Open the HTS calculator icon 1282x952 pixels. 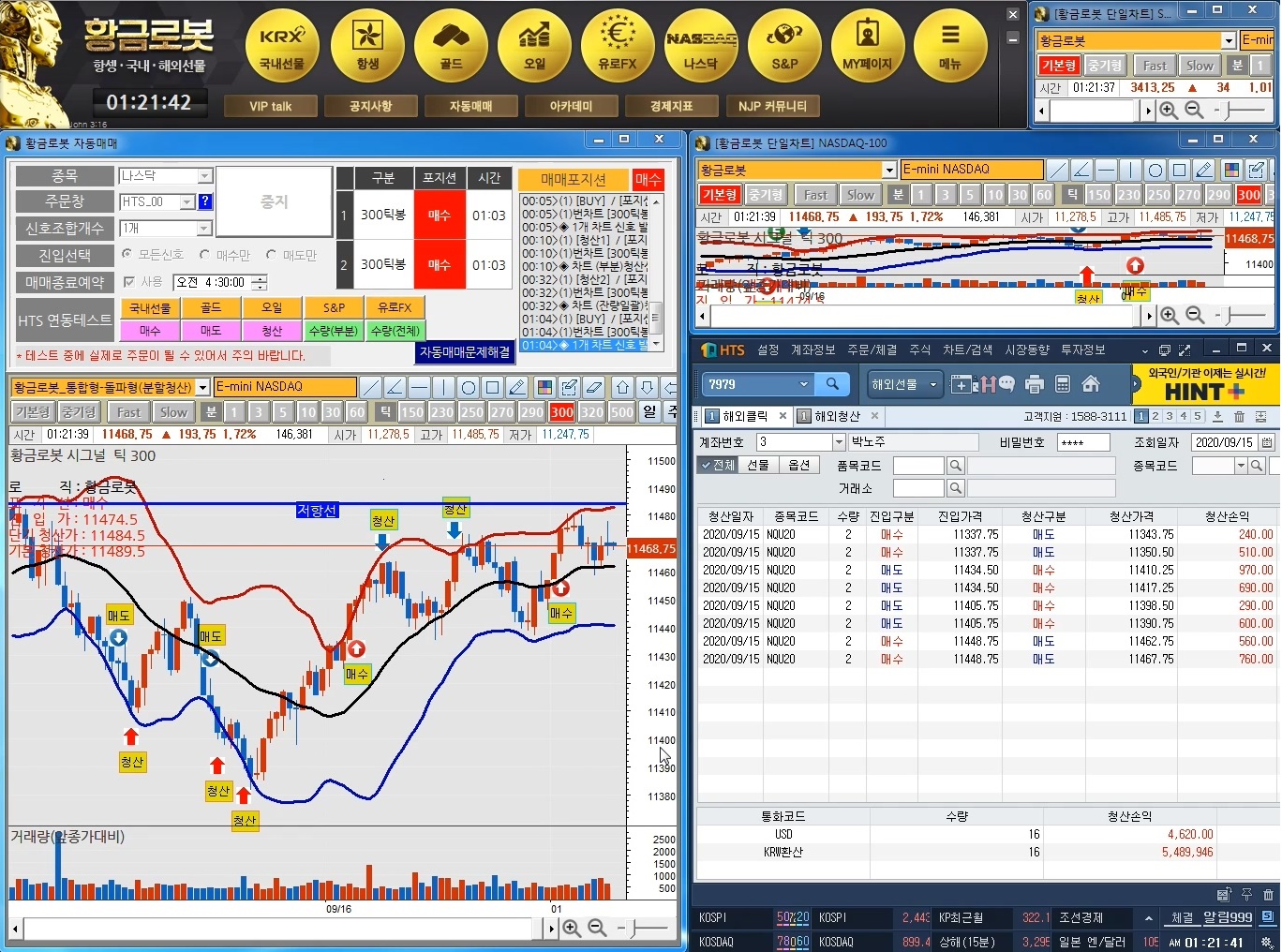click(x=1063, y=384)
